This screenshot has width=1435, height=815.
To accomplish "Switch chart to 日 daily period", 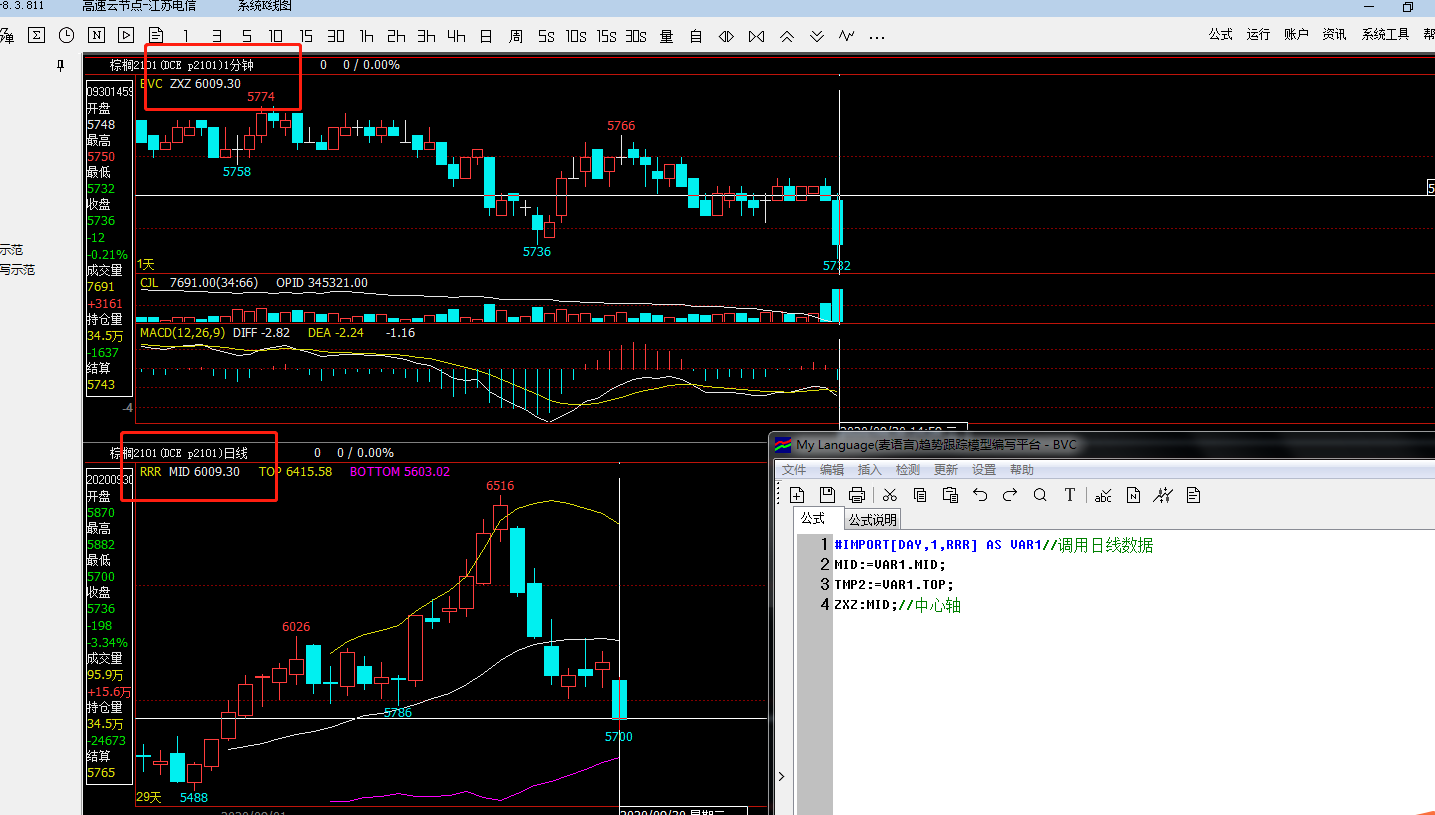I will click(486, 36).
